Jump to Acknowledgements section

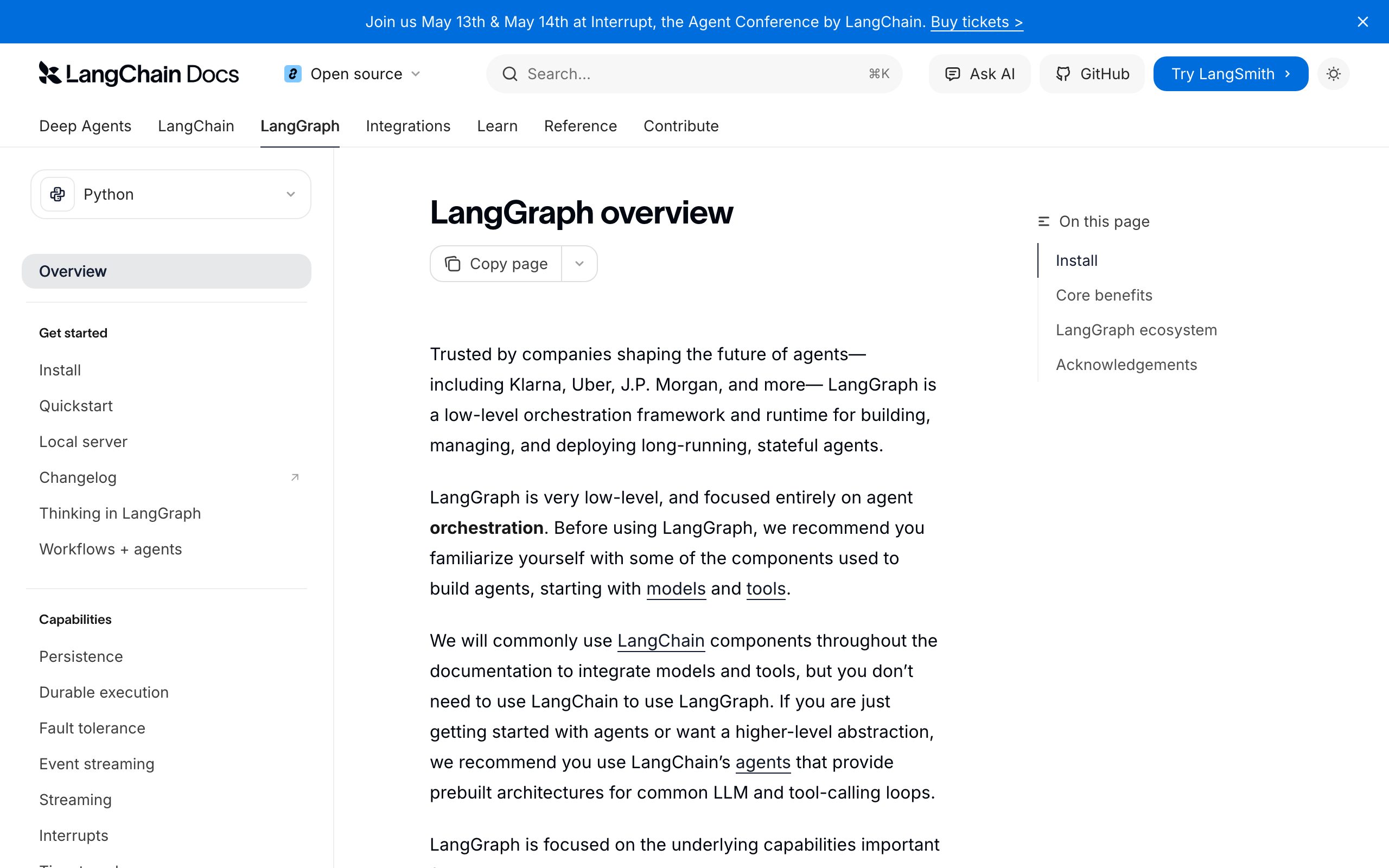point(1126,365)
